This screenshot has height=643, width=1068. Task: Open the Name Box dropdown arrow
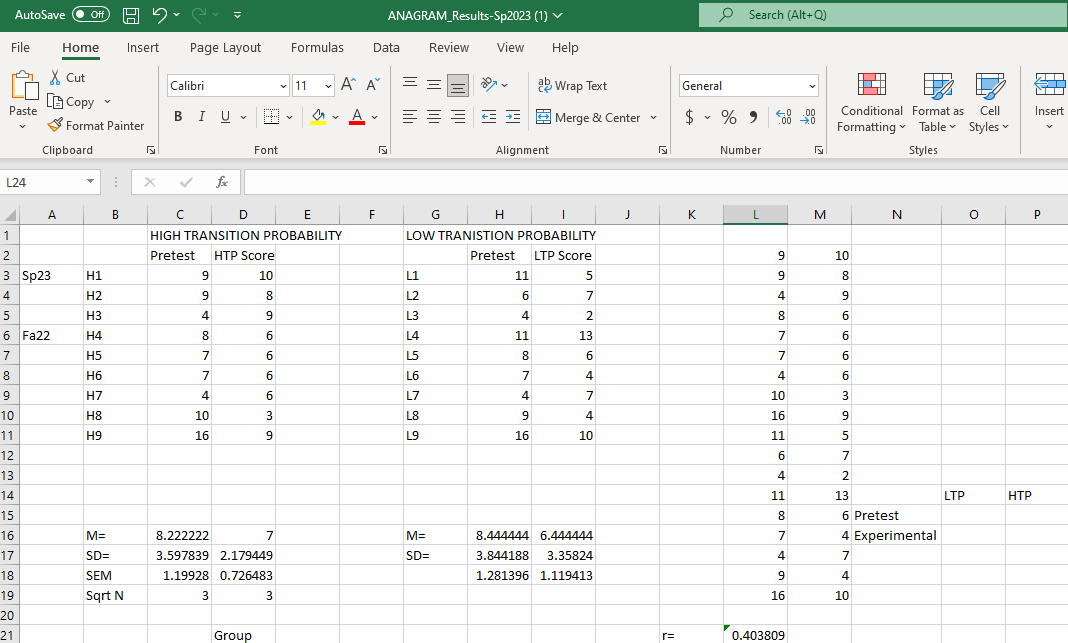click(91, 183)
